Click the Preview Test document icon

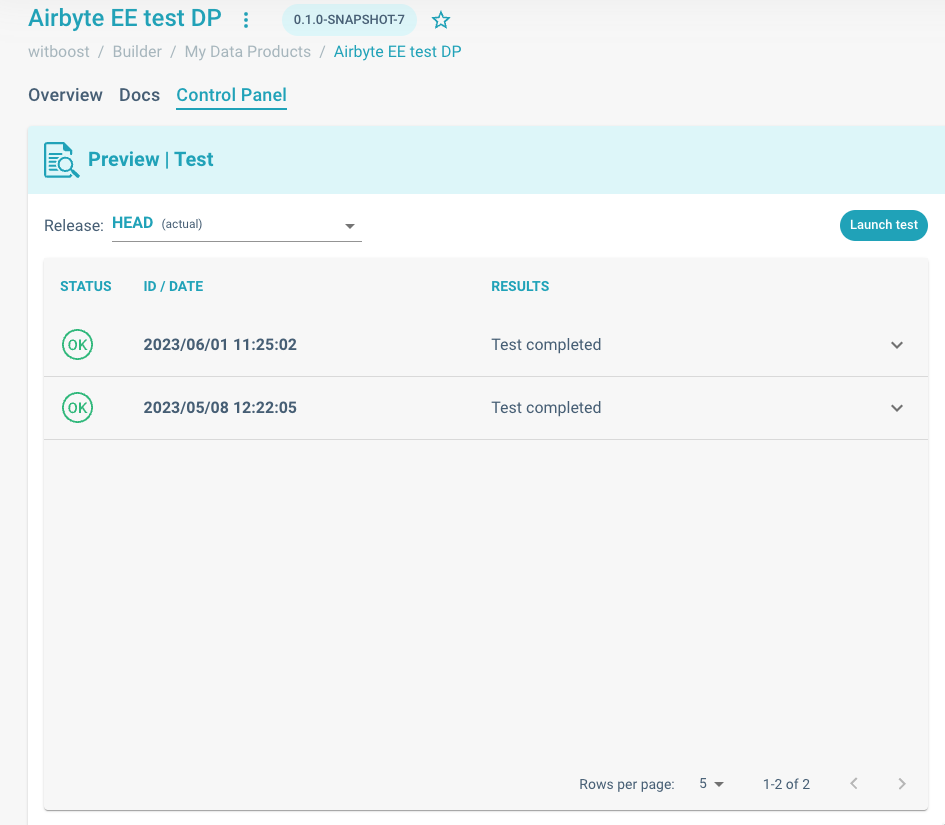(x=61, y=160)
